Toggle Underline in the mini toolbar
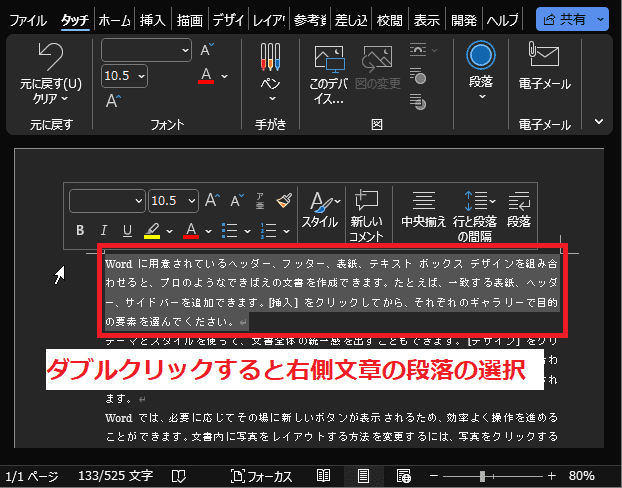 [x=127, y=231]
